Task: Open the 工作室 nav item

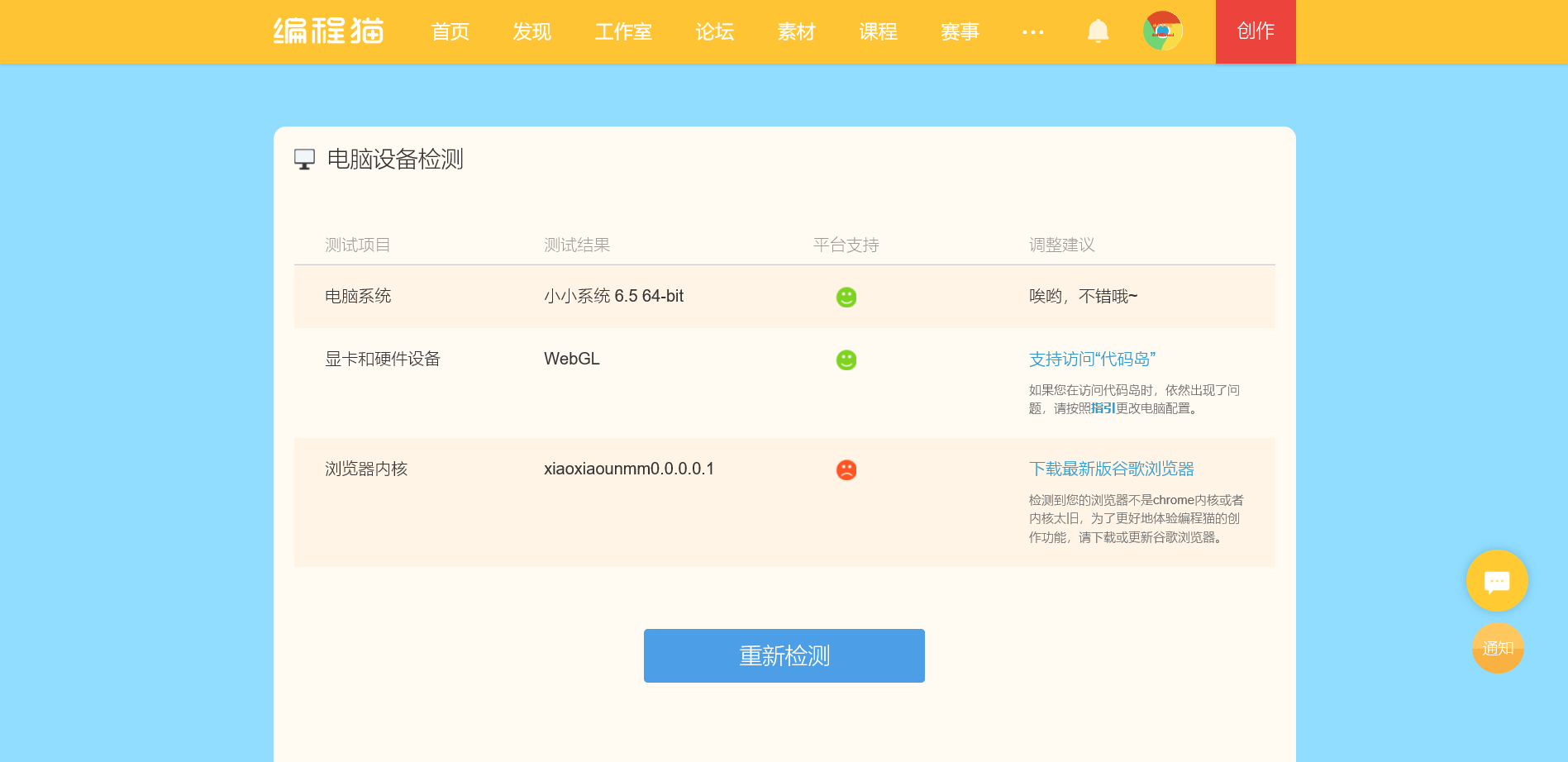Action: (624, 31)
